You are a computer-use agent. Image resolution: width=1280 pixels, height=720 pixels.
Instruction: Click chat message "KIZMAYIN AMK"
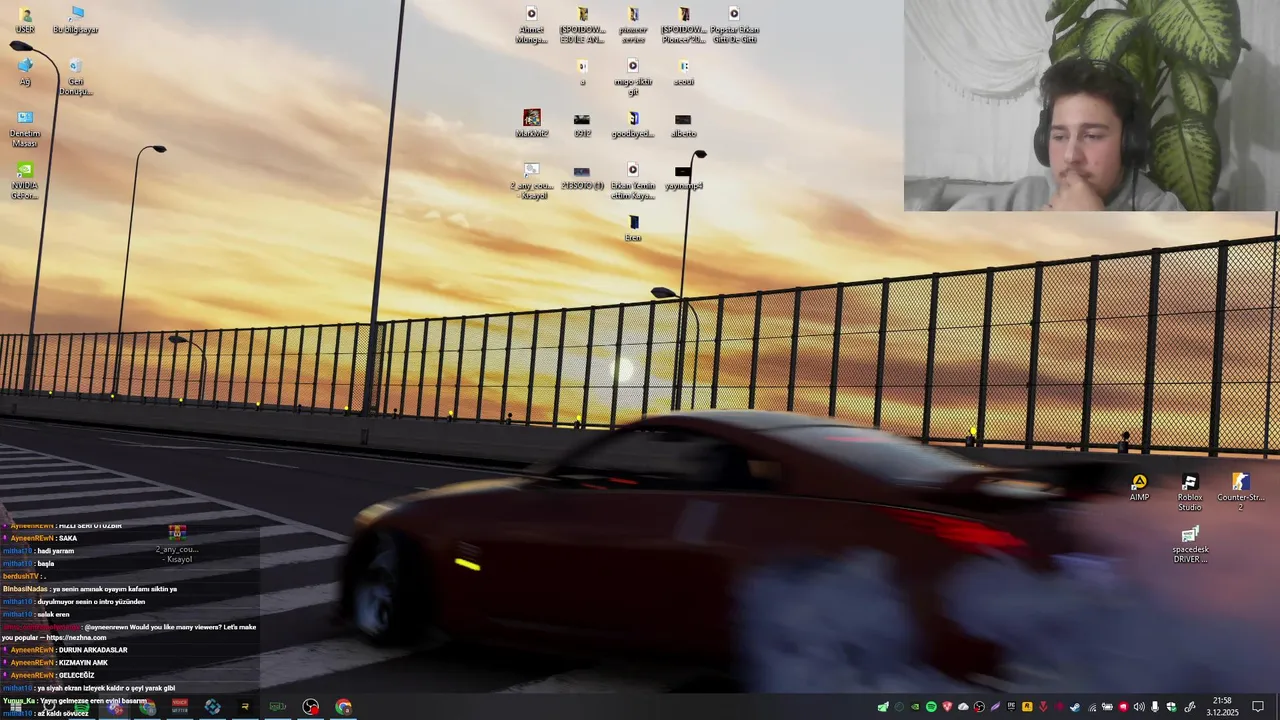[83, 663]
